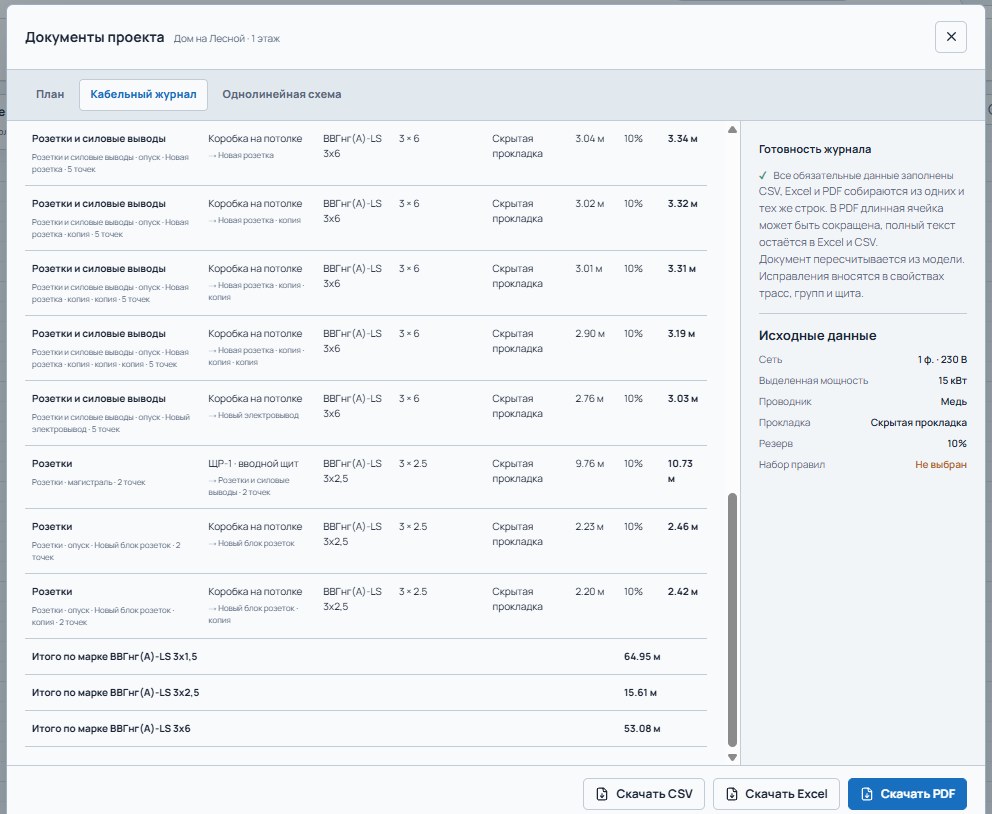
Task: Click the network value '1 ф. · 230 В'
Action: [x=942, y=359]
